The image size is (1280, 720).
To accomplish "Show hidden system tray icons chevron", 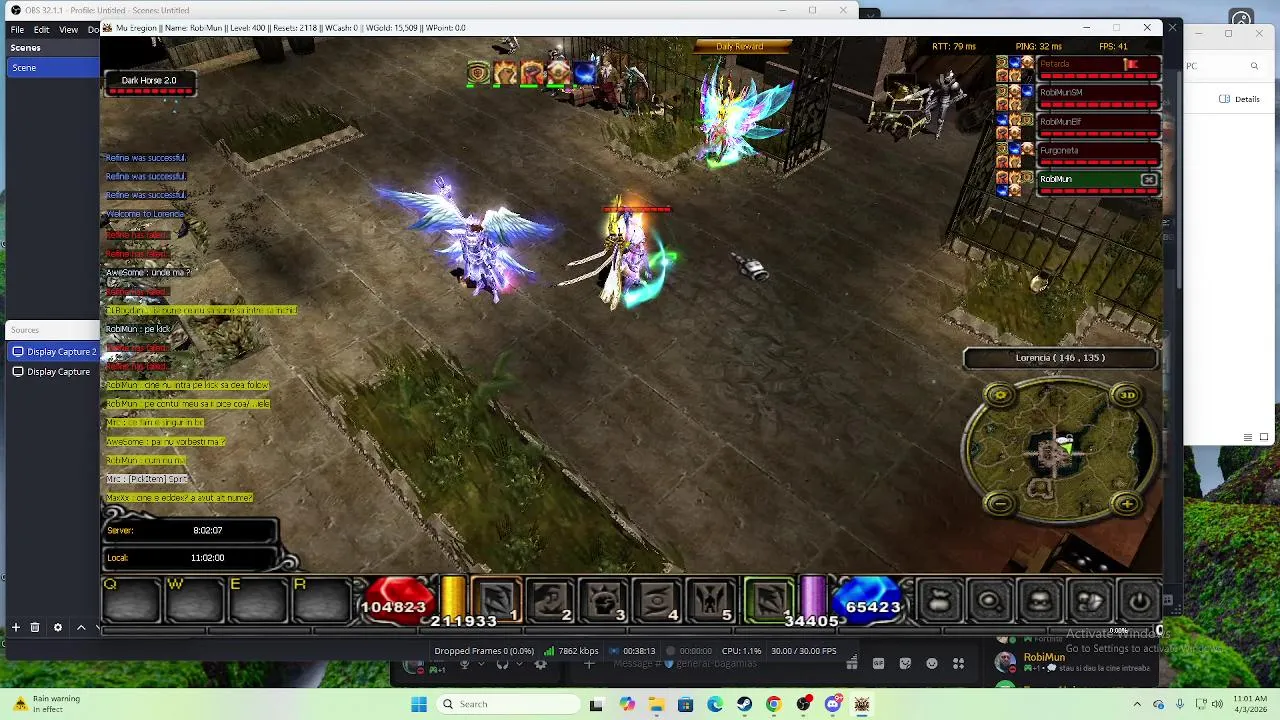I will [x=1137, y=704].
